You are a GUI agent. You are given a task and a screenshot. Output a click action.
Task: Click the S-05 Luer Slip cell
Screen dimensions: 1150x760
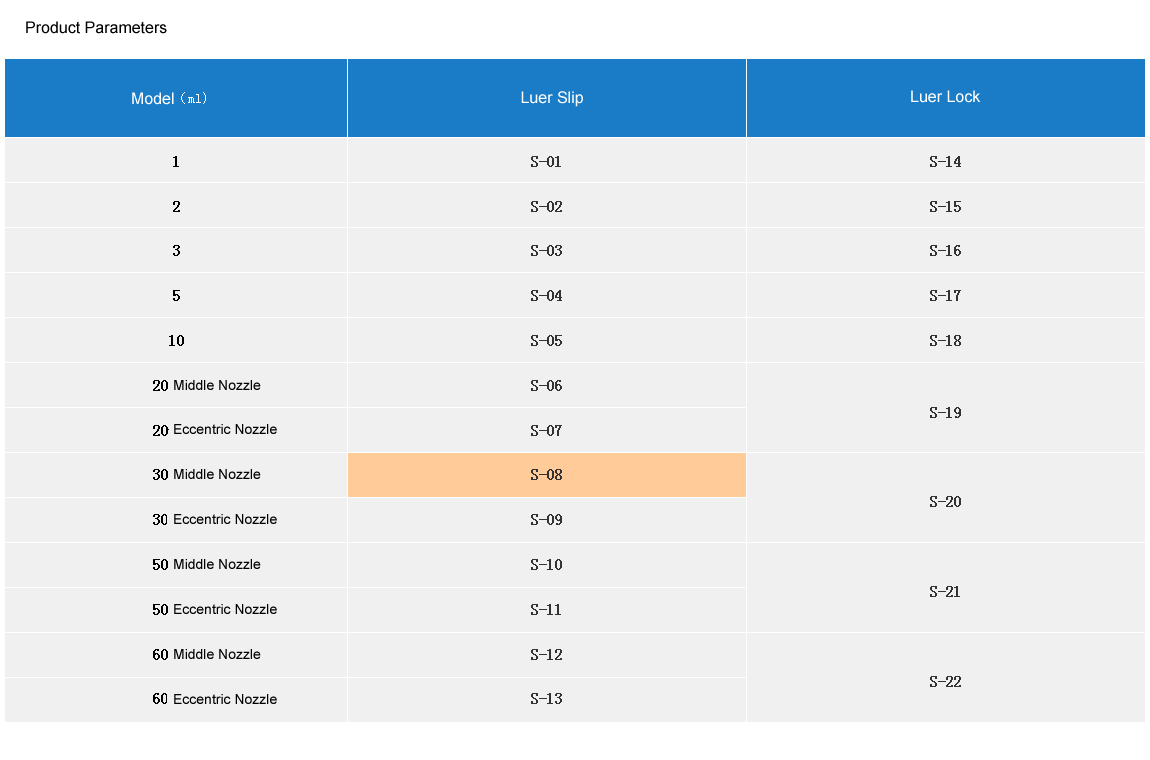546,341
